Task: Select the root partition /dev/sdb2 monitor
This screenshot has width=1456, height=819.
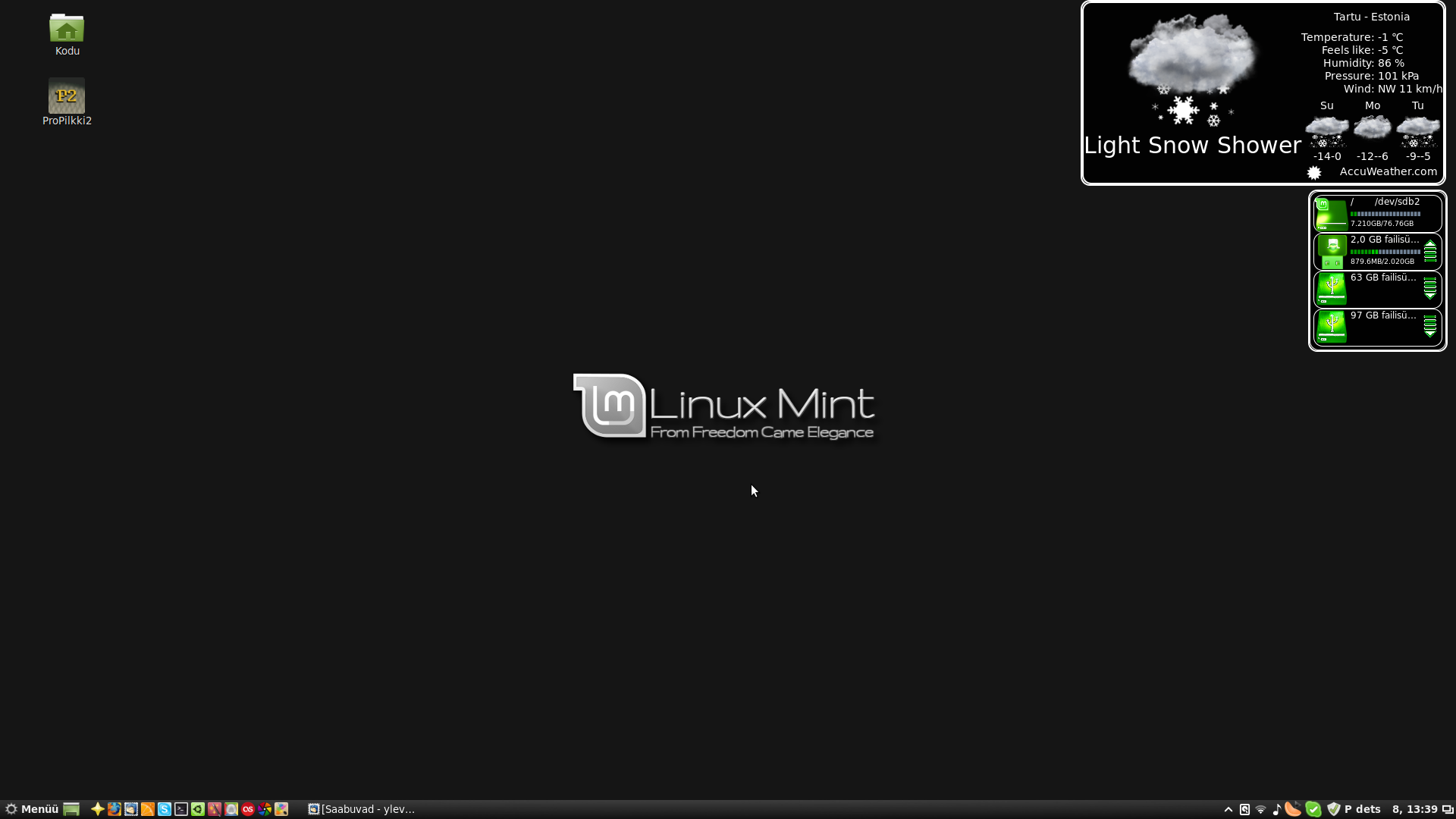Action: 1378,211
